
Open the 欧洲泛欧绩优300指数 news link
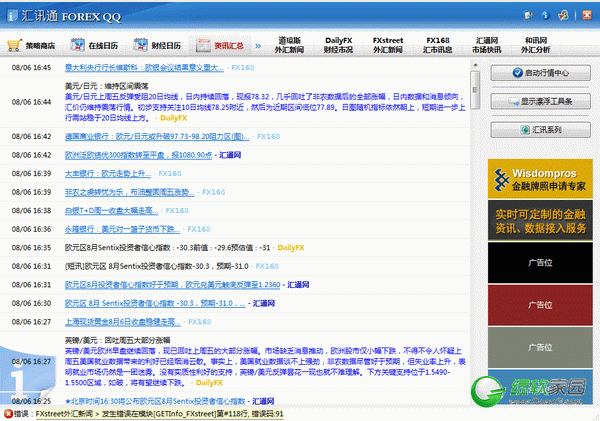point(138,155)
